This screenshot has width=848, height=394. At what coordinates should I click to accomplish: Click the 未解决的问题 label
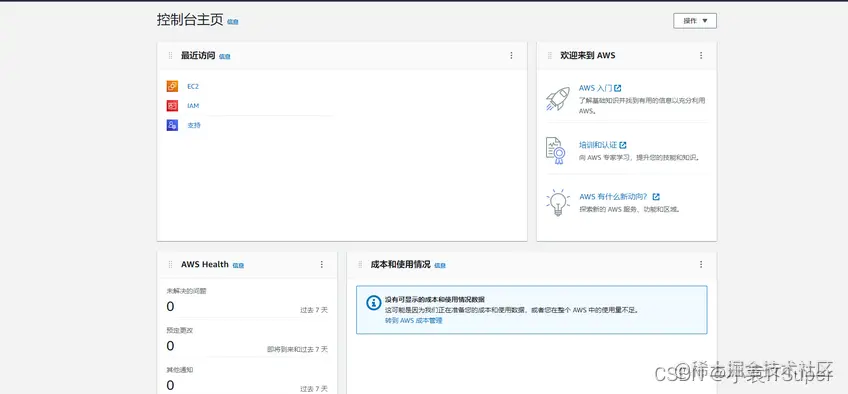(x=186, y=291)
